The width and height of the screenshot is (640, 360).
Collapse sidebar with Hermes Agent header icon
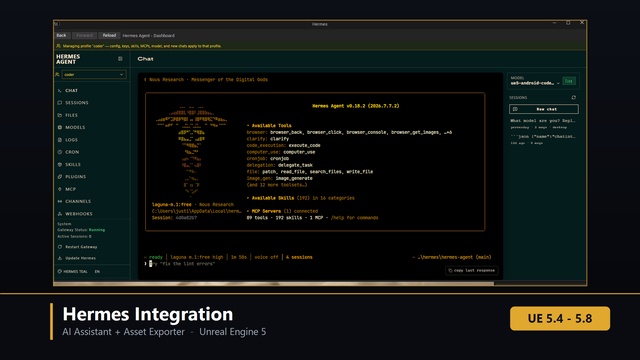click(x=120, y=59)
